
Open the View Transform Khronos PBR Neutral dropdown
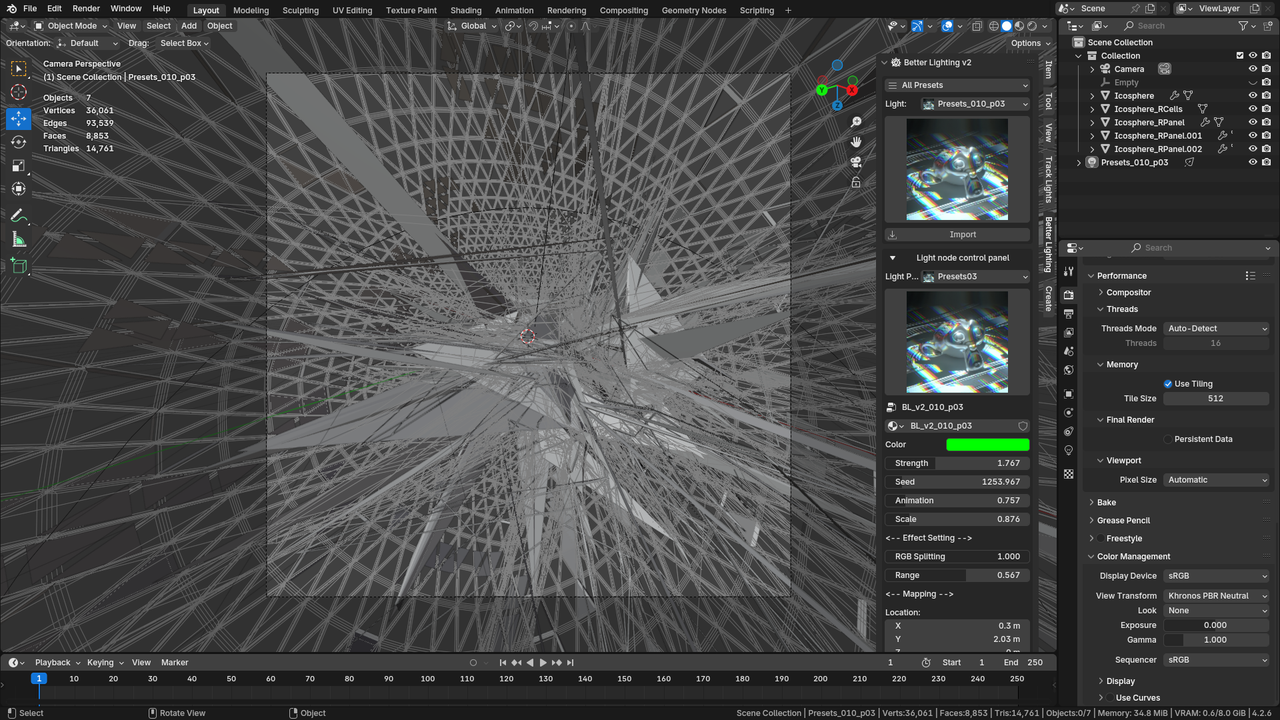coord(1217,596)
